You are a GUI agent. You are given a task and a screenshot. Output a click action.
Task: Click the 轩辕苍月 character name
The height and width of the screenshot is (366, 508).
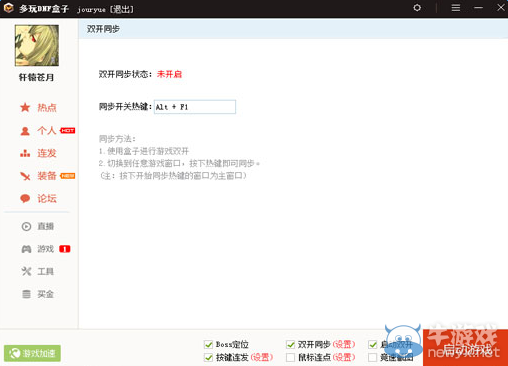[x=36, y=77]
